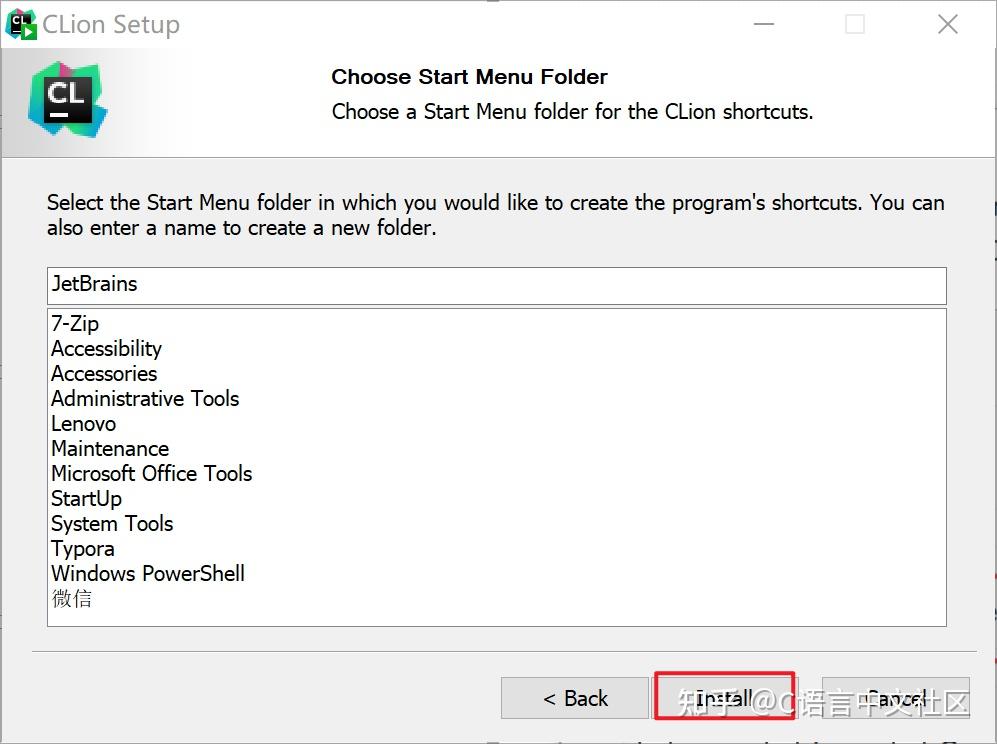Click the CLion logo in header

tap(67, 99)
